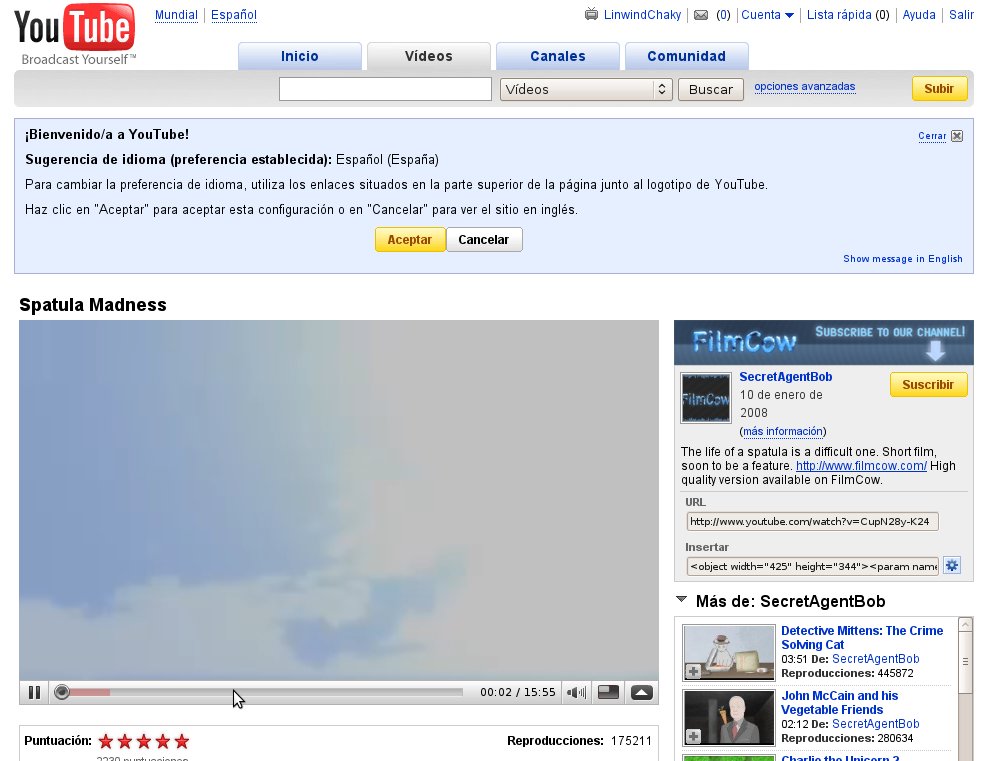Click the Cancelar button
Image resolution: width=993 pixels, height=761 pixels.
(484, 240)
